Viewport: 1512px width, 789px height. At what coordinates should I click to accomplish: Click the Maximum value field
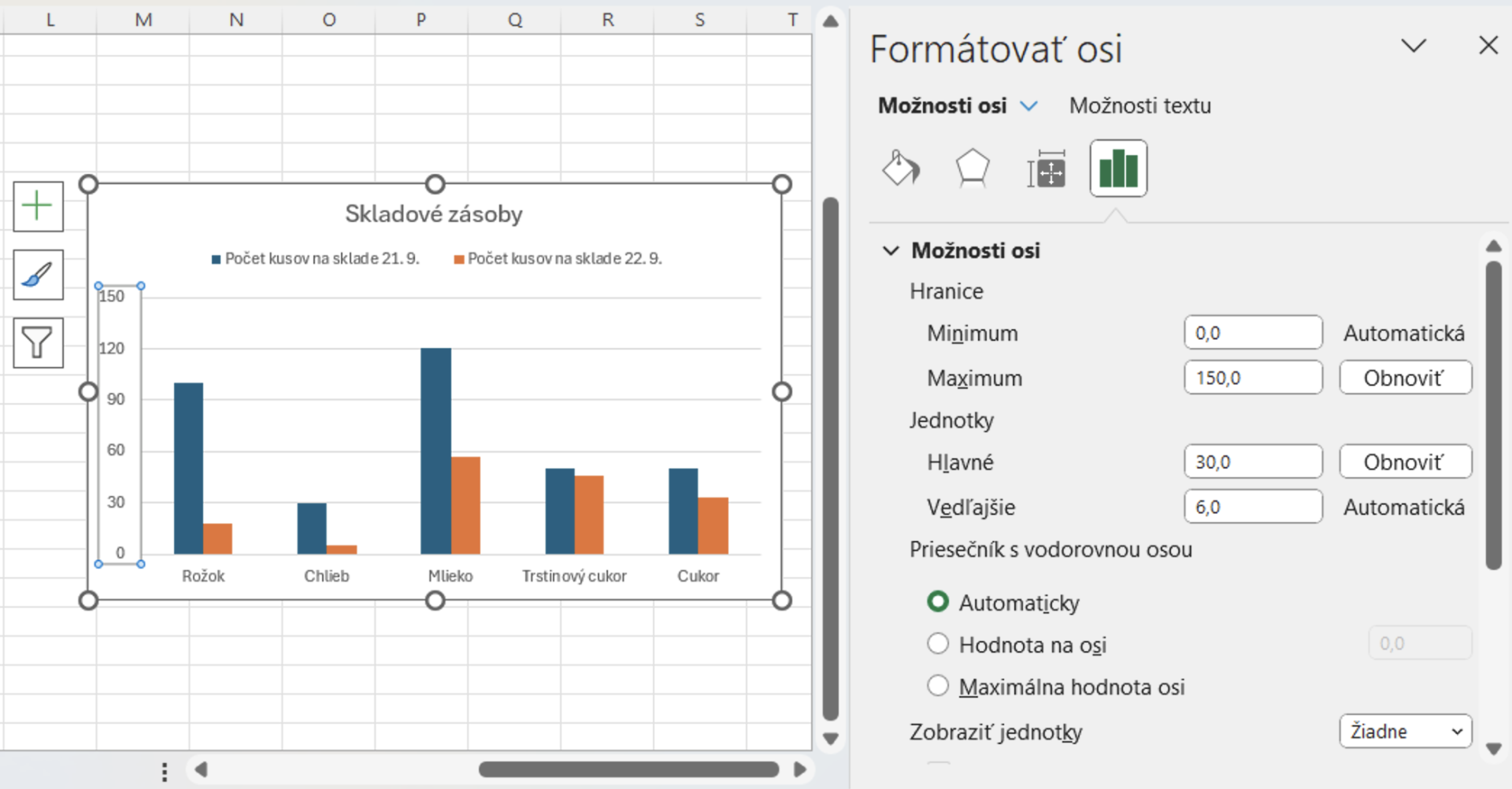[x=1253, y=377]
